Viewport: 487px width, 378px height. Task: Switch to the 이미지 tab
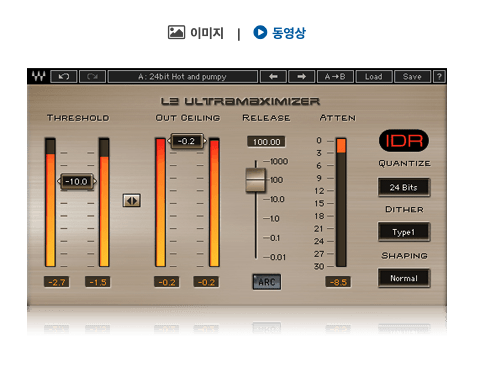[207, 33]
